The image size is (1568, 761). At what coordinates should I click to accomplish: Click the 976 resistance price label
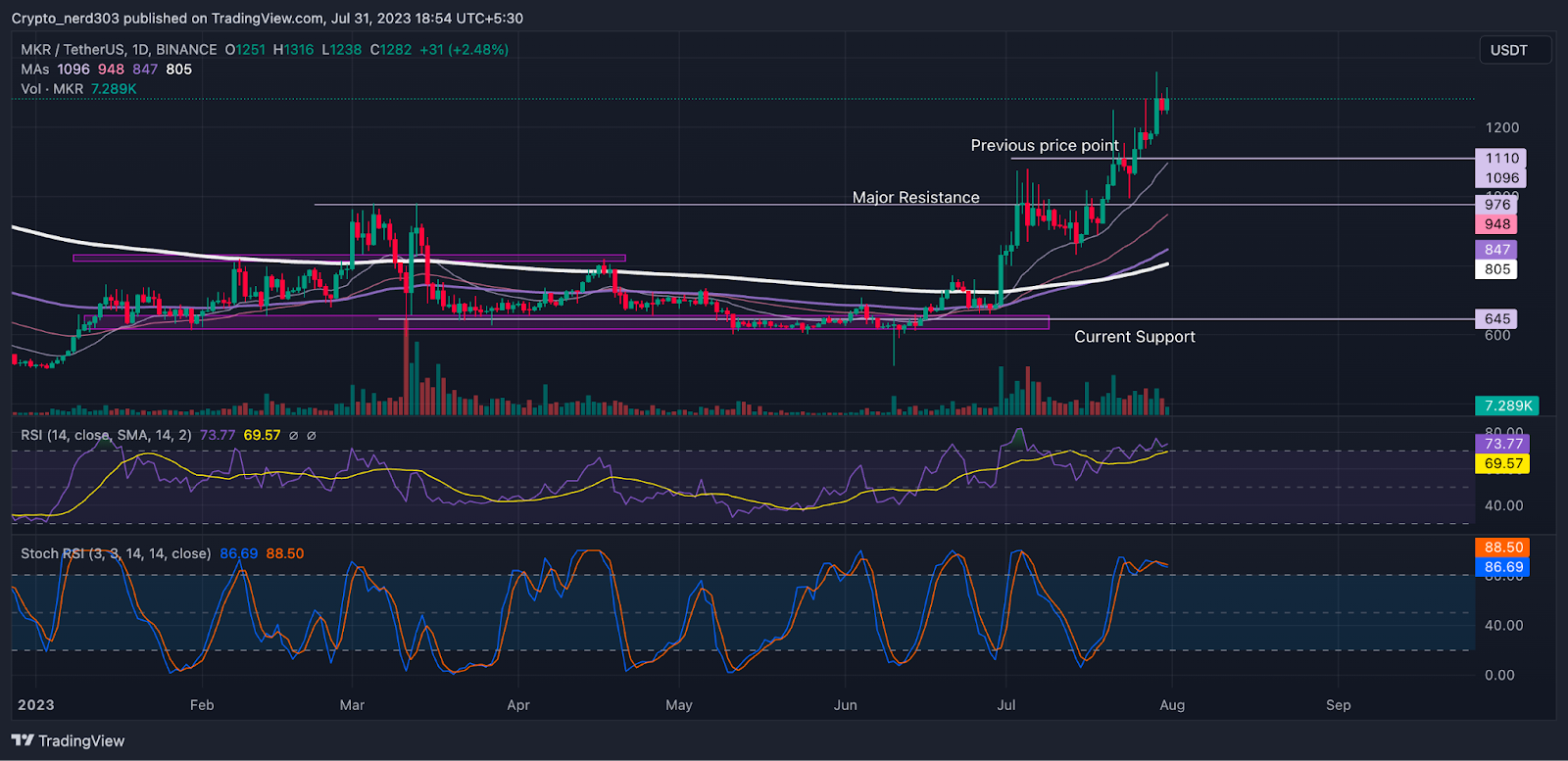tap(1496, 204)
